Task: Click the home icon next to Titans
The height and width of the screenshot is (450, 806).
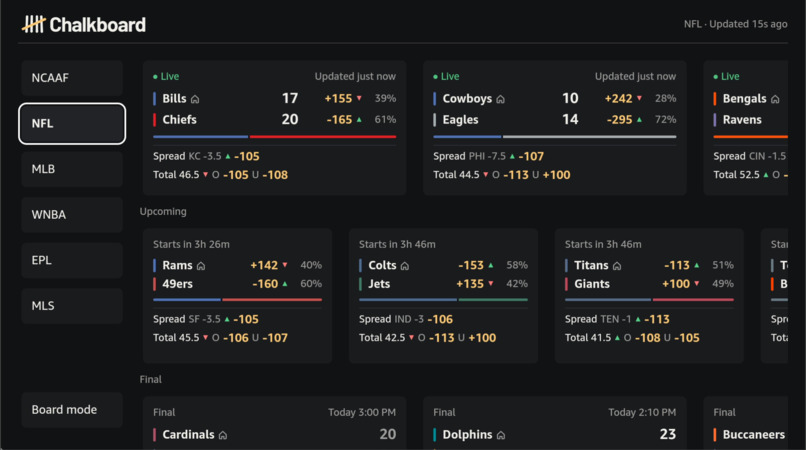Action: (617, 265)
